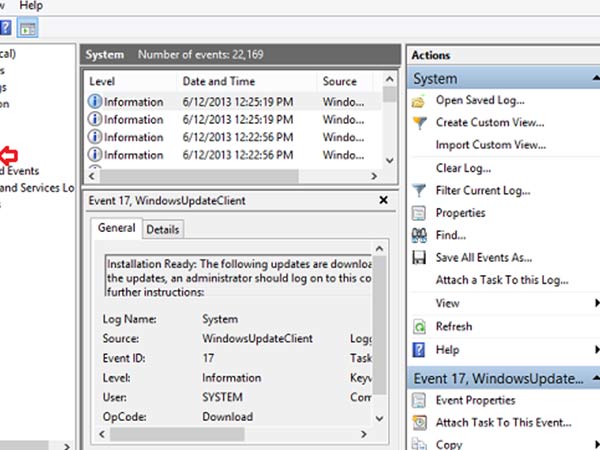The width and height of the screenshot is (600, 450).
Task: Click the Filter Current Log funnel icon
Action: pyautogui.click(x=419, y=191)
